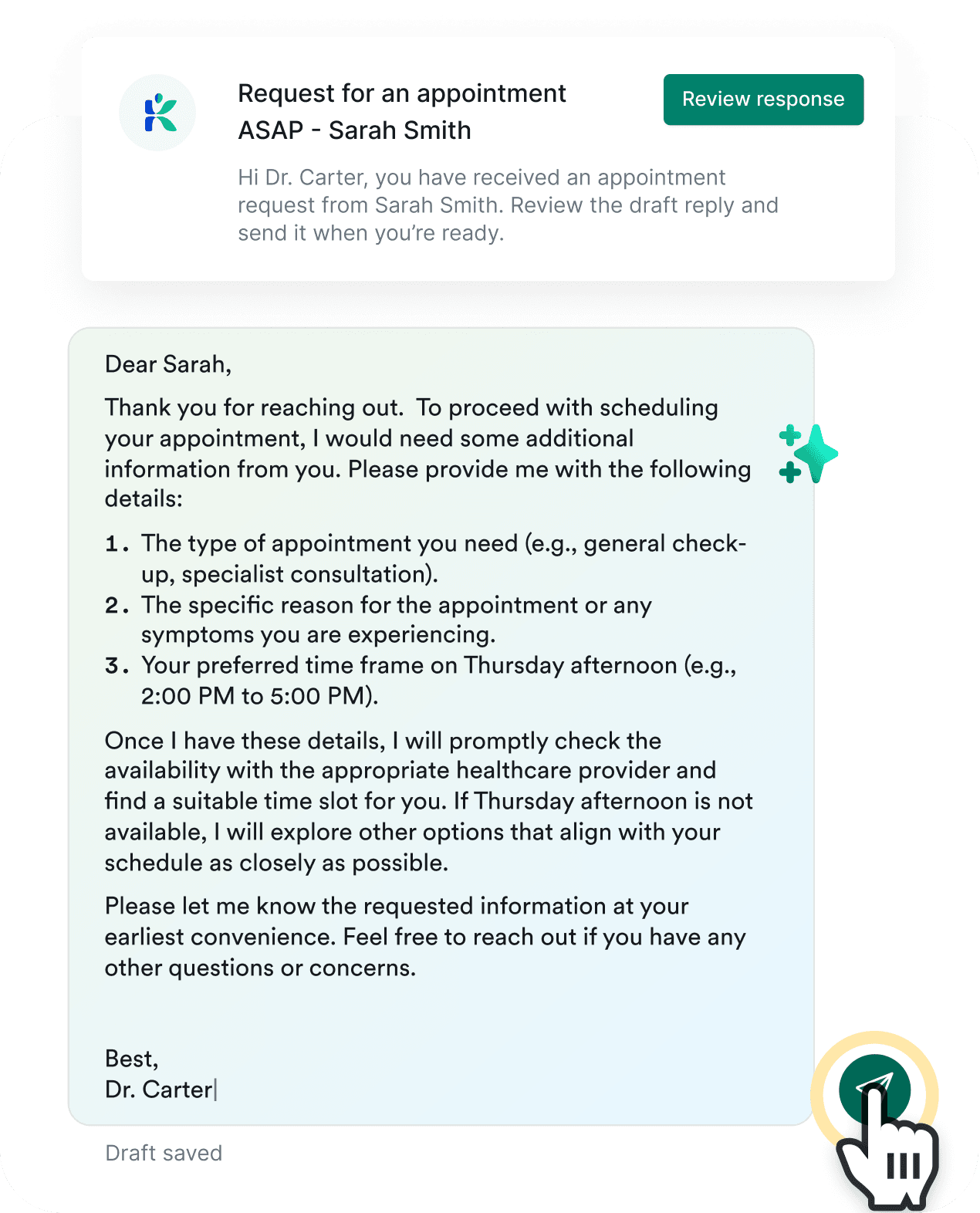Click the "Thank you for reaching out" paragraph

(428, 453)
